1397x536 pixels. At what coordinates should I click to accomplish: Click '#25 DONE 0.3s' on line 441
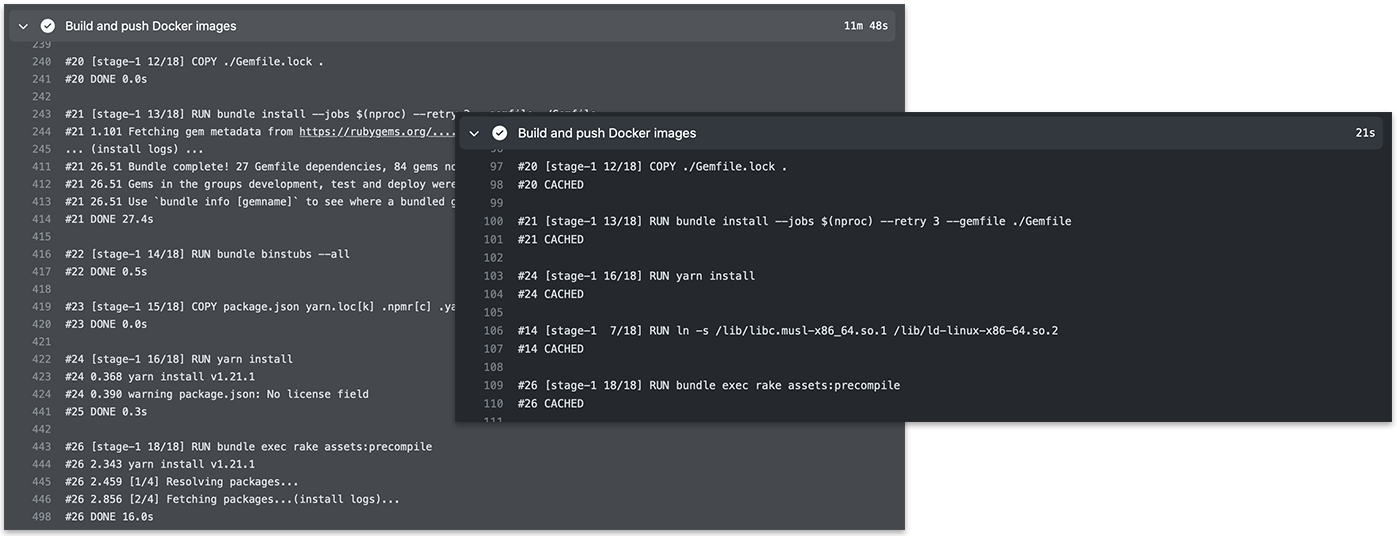(x=106, y=411)
